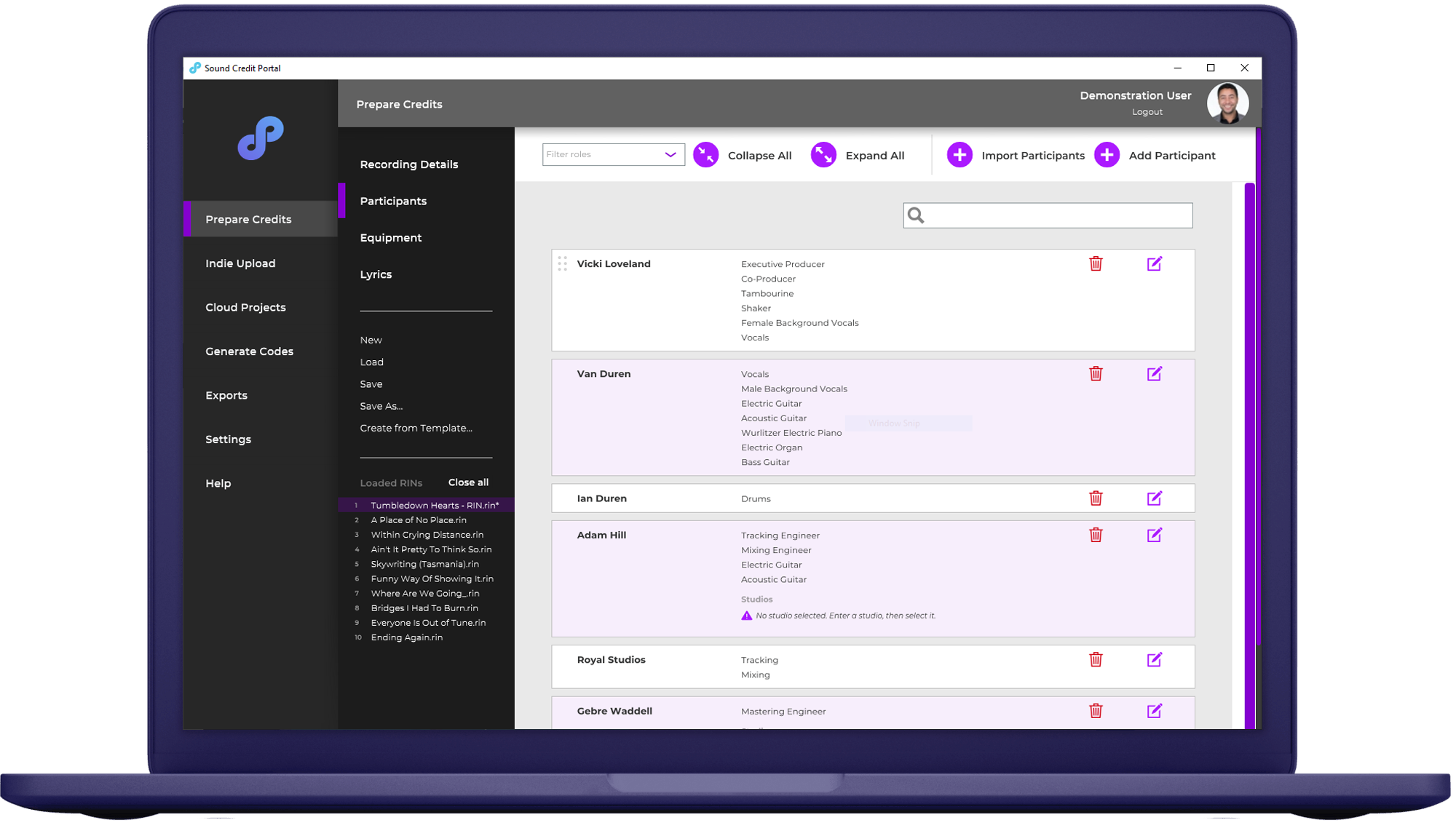Open Settings section
Screen dimensions: 1456x828
[x=229, y=440]
